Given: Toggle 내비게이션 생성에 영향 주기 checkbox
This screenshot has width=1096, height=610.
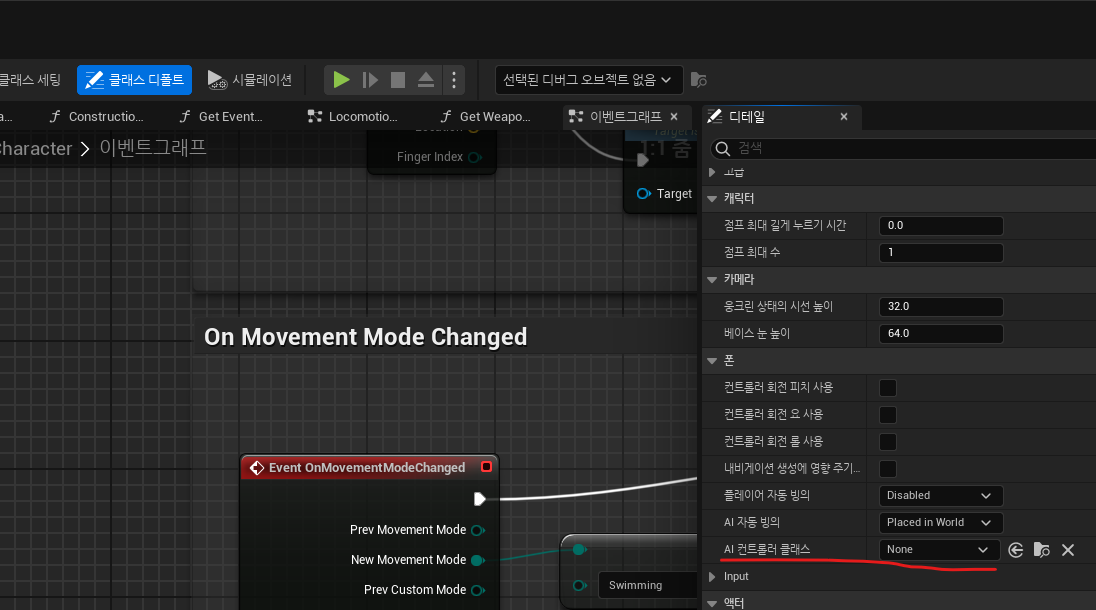Looking at the screenshot, I should coord(888,469).
